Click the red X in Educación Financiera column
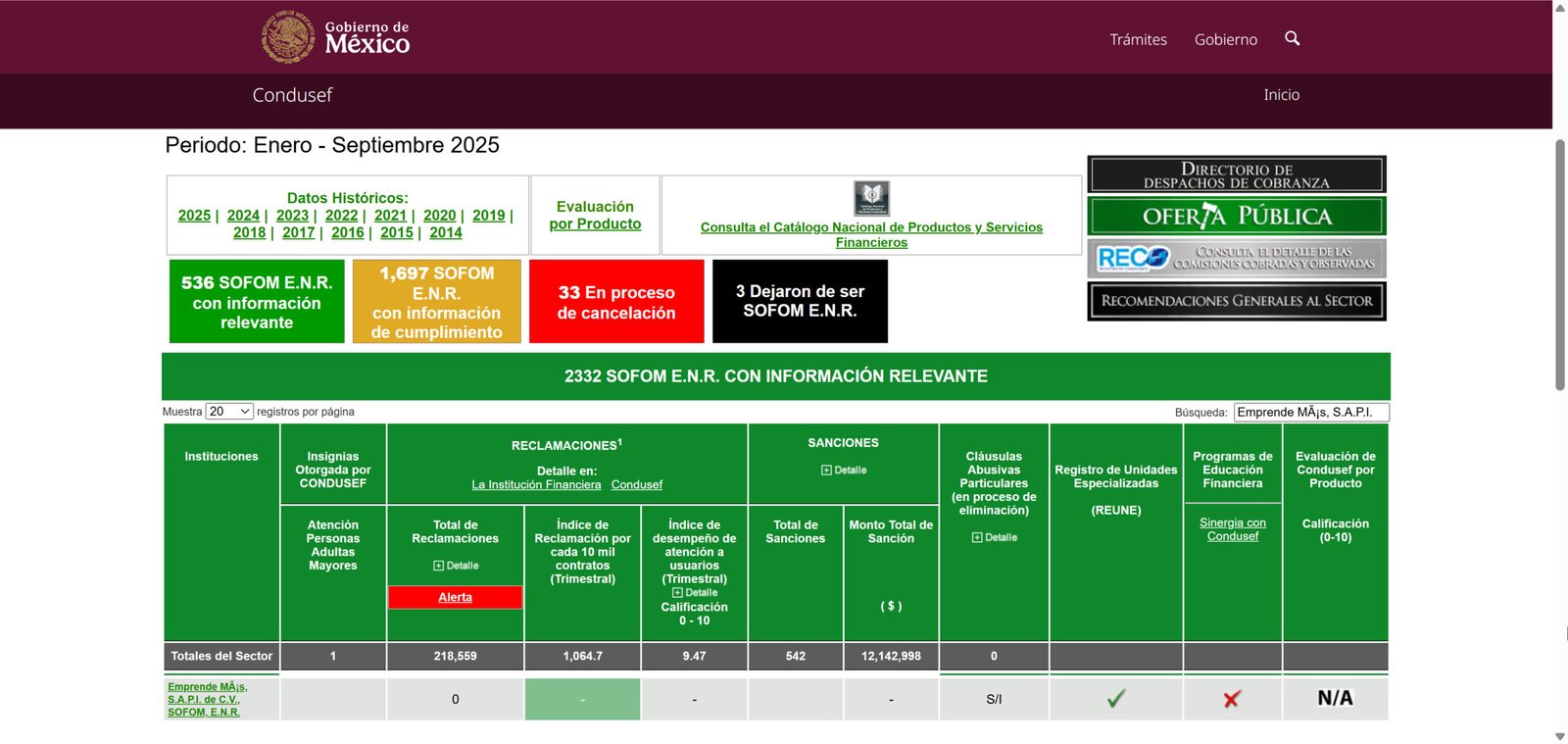The width and height of the screenshot is (1568, 744). pos(1232,699)
